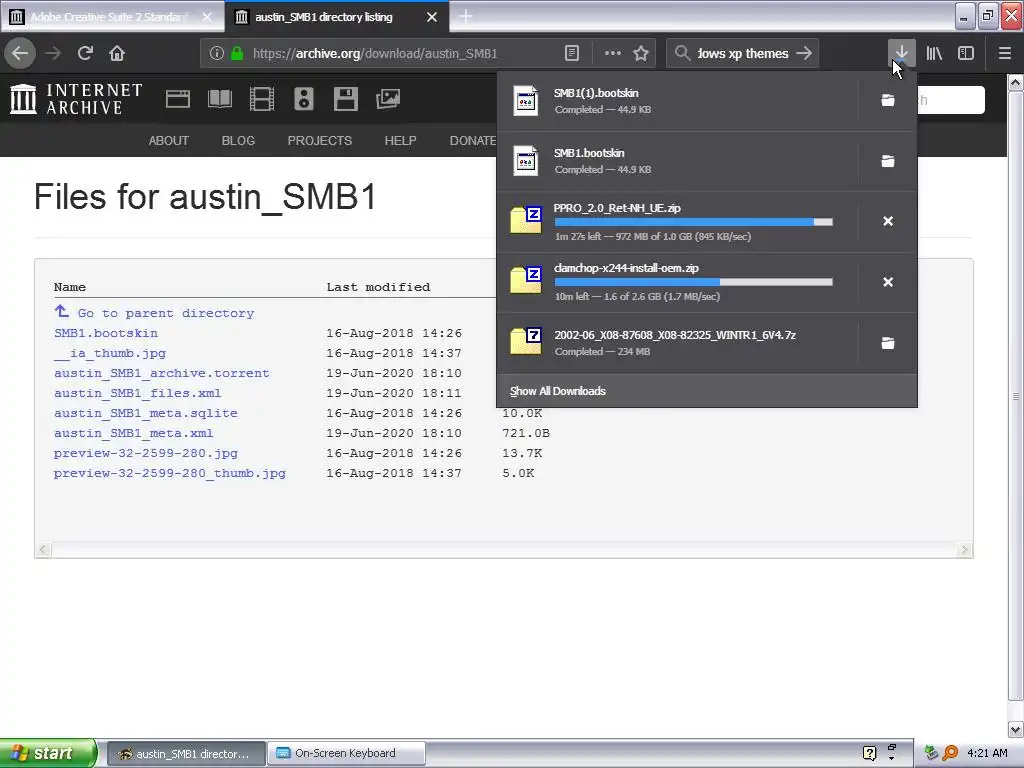Open the BLOG menu item
The image size is (1024, 768).
[238, 140]
